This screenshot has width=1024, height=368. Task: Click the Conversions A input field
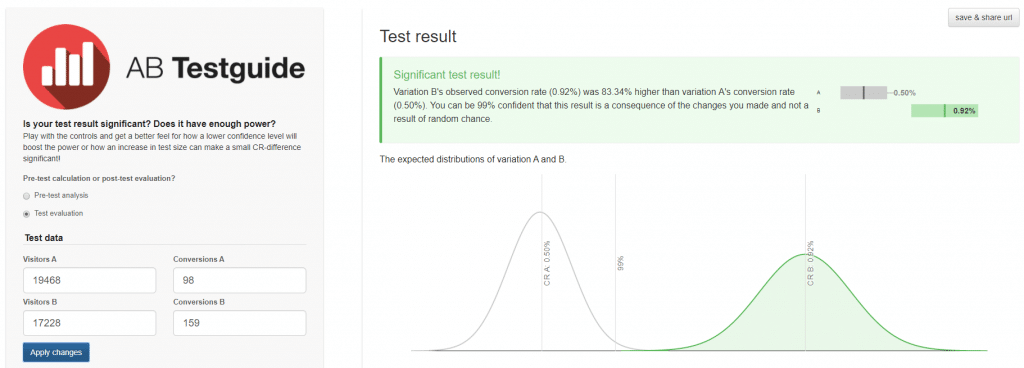239,281
